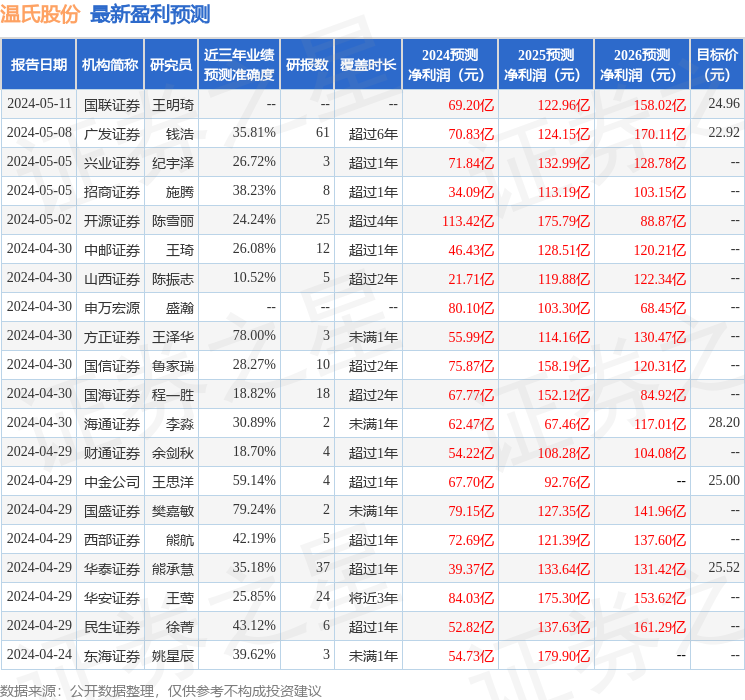Click the 中金公司 institution cell
Screen dimensions: 745x700
[112, 482]
